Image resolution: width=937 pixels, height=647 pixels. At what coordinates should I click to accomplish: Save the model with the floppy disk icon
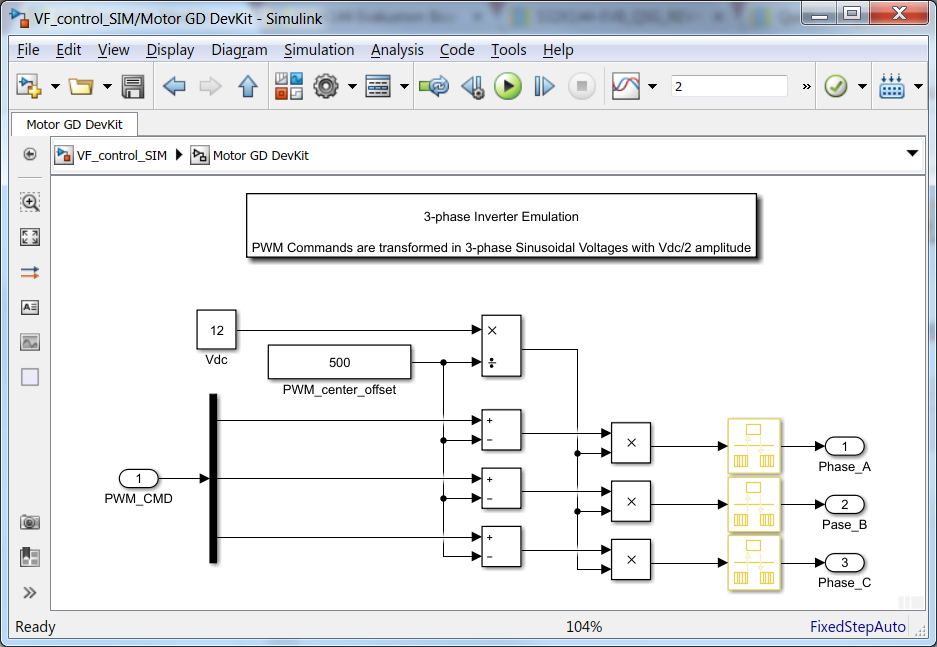coord(133,87)
